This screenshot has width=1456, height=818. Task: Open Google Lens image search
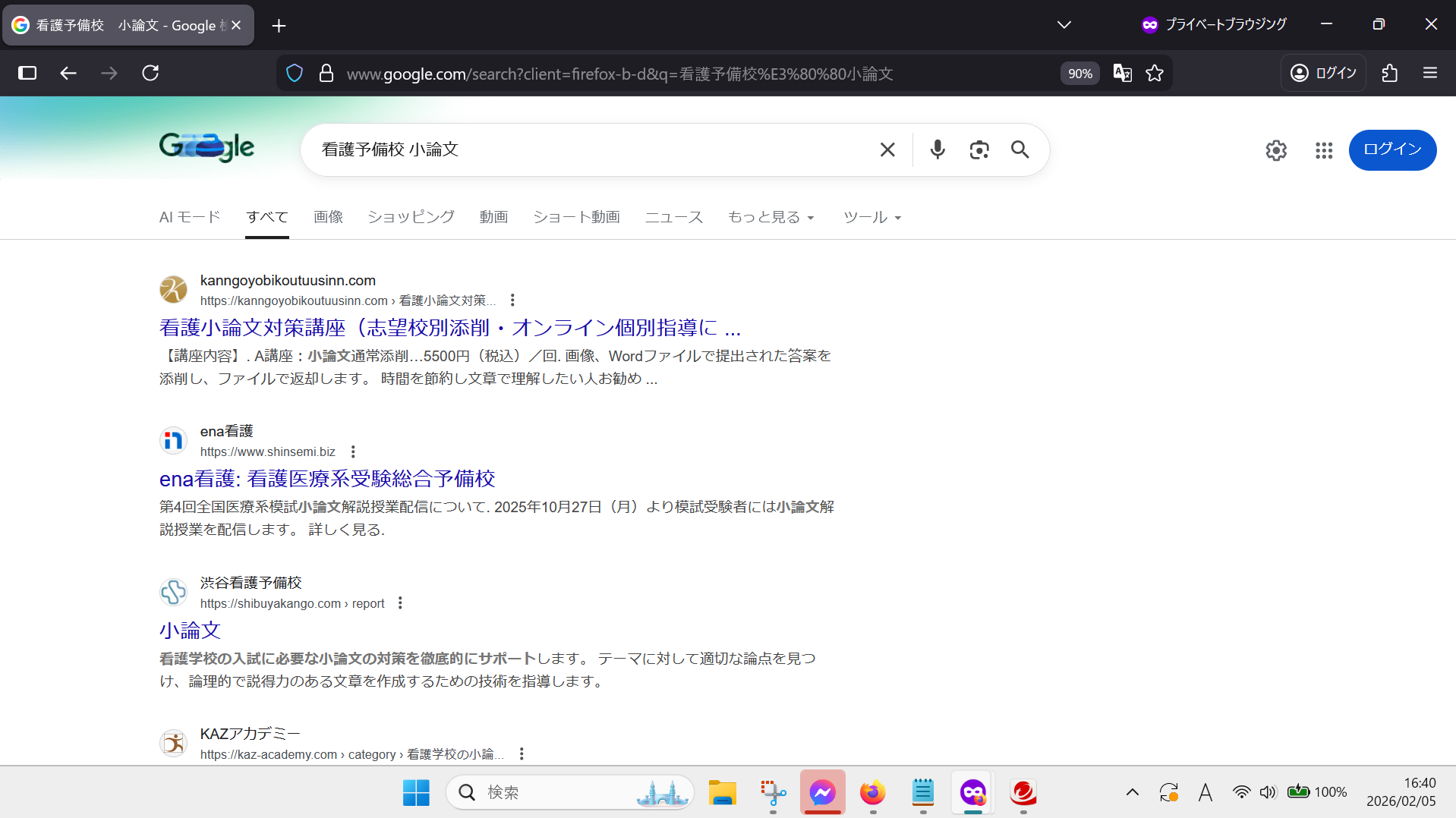click(x=979, y=149)
